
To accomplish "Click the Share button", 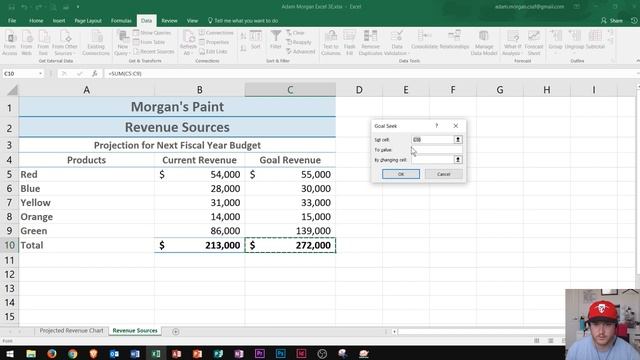I will [612, 20].
